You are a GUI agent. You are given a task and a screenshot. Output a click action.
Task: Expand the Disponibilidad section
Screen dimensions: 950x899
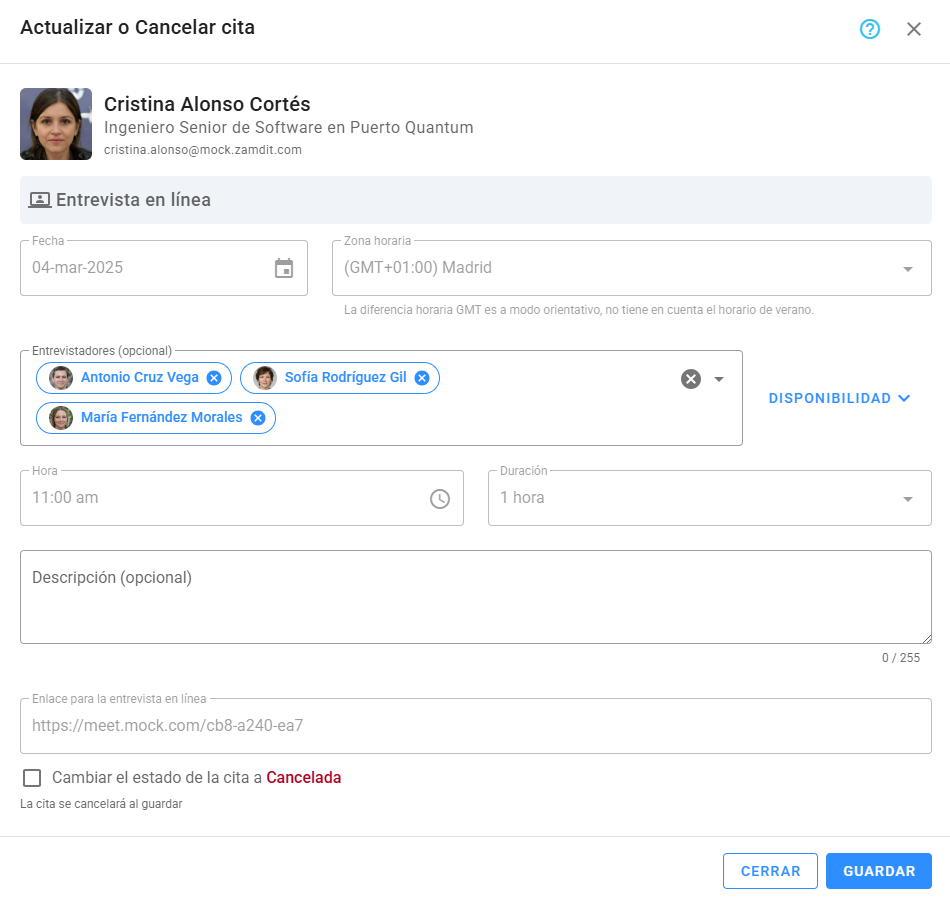point(839,398)
